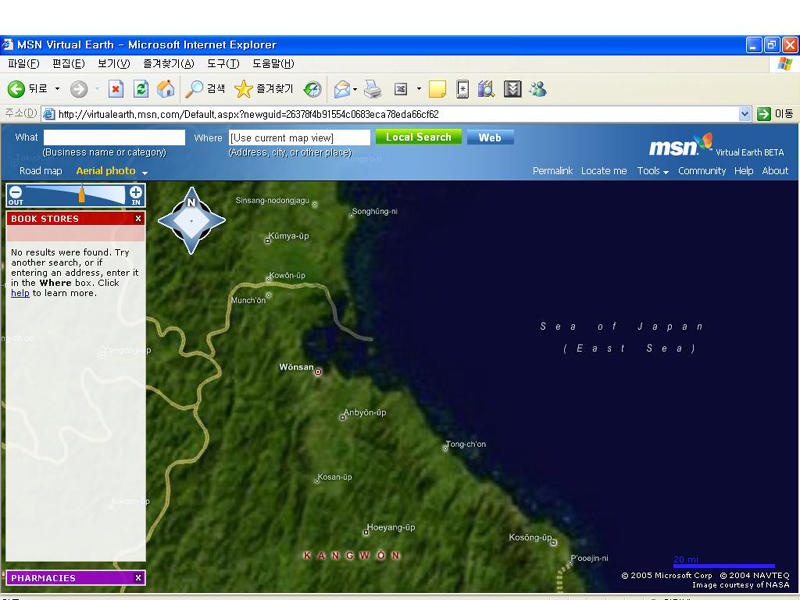Image resolution: width=800 pixels, height=600 pixels.
Task: Open the 도구(T) menu
Action: tap(222, 63)
